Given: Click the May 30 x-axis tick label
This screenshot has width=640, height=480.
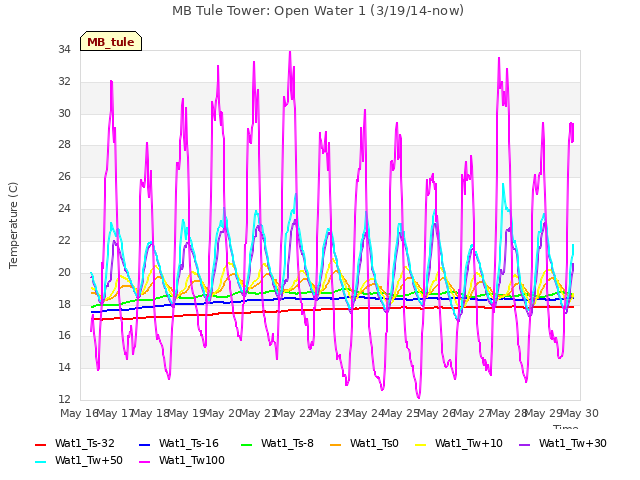Looking at the screenshot, I should point(580,413).
